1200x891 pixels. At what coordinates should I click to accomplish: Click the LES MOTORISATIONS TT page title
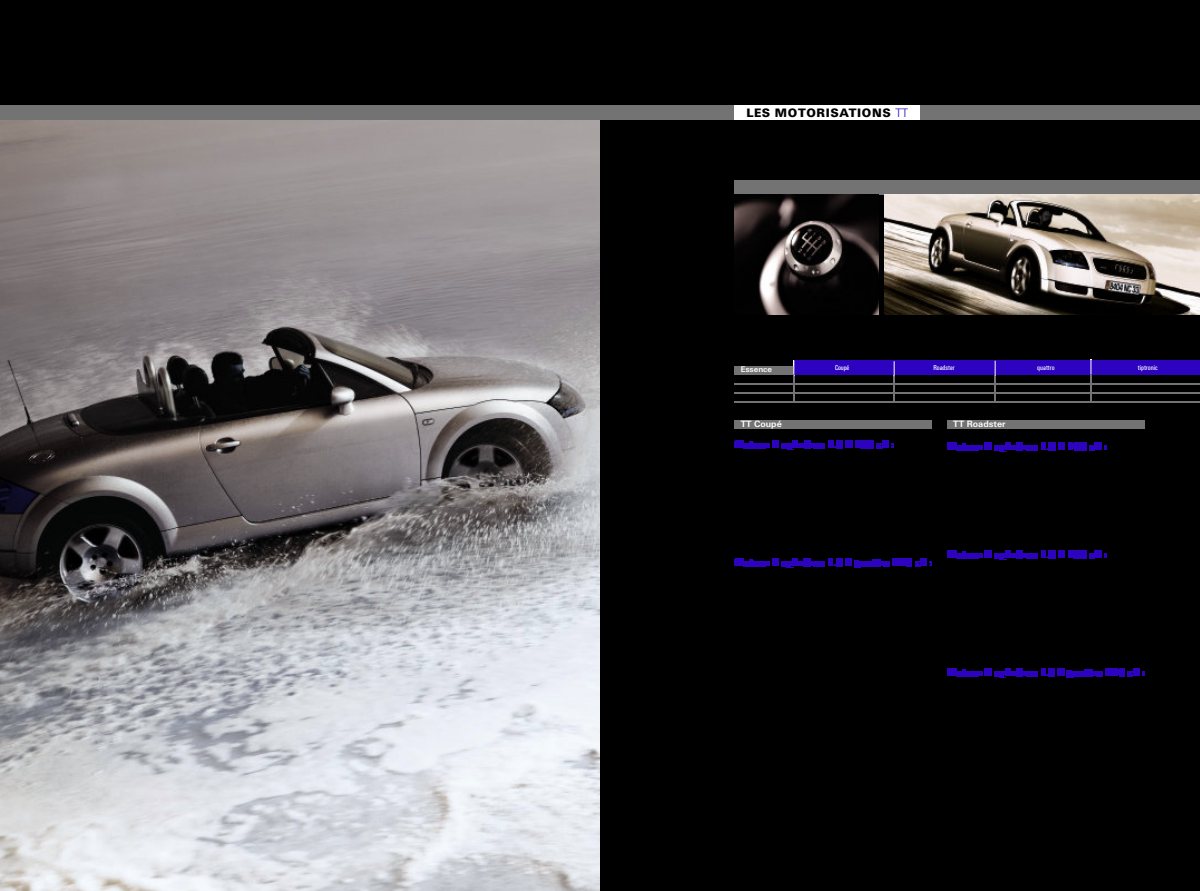tap(826, 113)
